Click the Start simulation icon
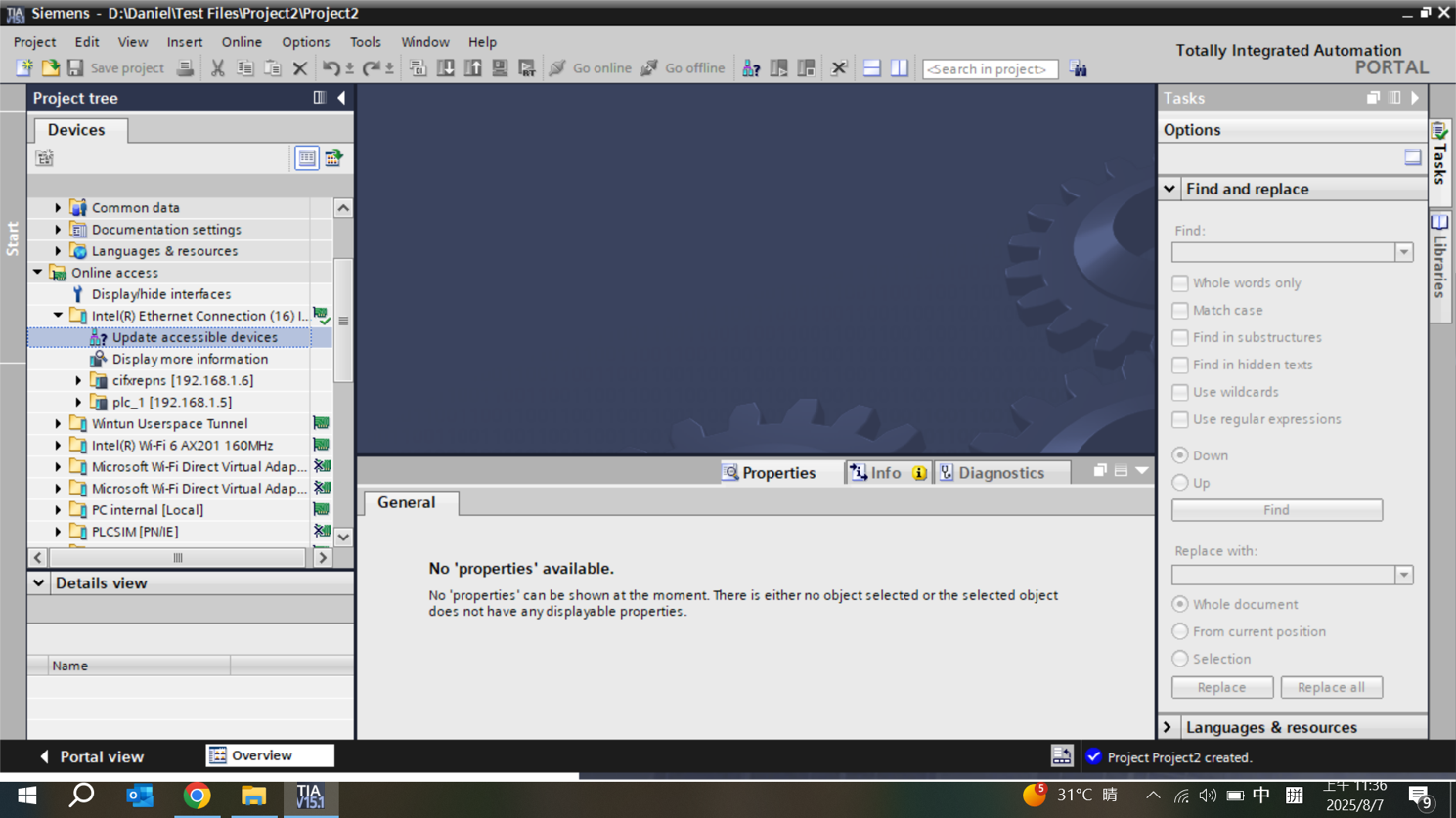This screenshot has height=818, width=1456. click(500, 68)
